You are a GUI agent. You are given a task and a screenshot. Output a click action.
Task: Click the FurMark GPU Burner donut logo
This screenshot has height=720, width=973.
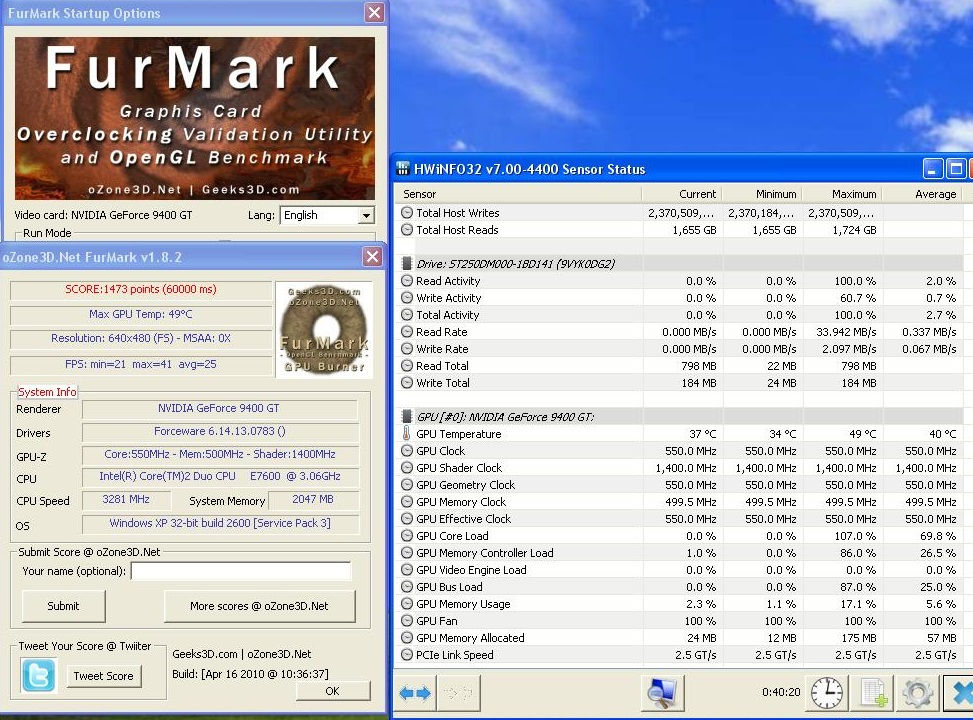pyautogui.click(x=323, y=329)
